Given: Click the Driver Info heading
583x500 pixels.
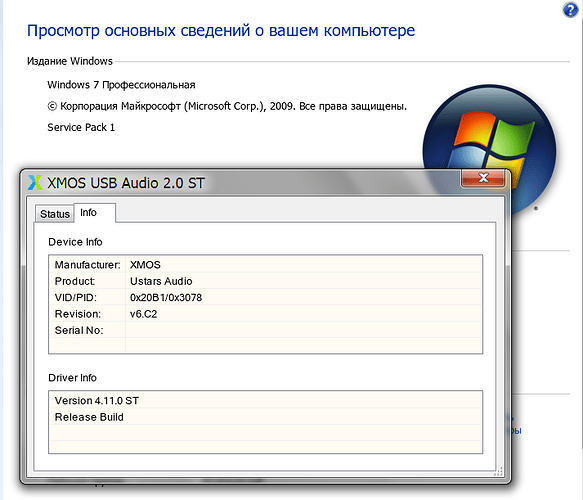Looking at the screenshot, I should tap(73, 378).
